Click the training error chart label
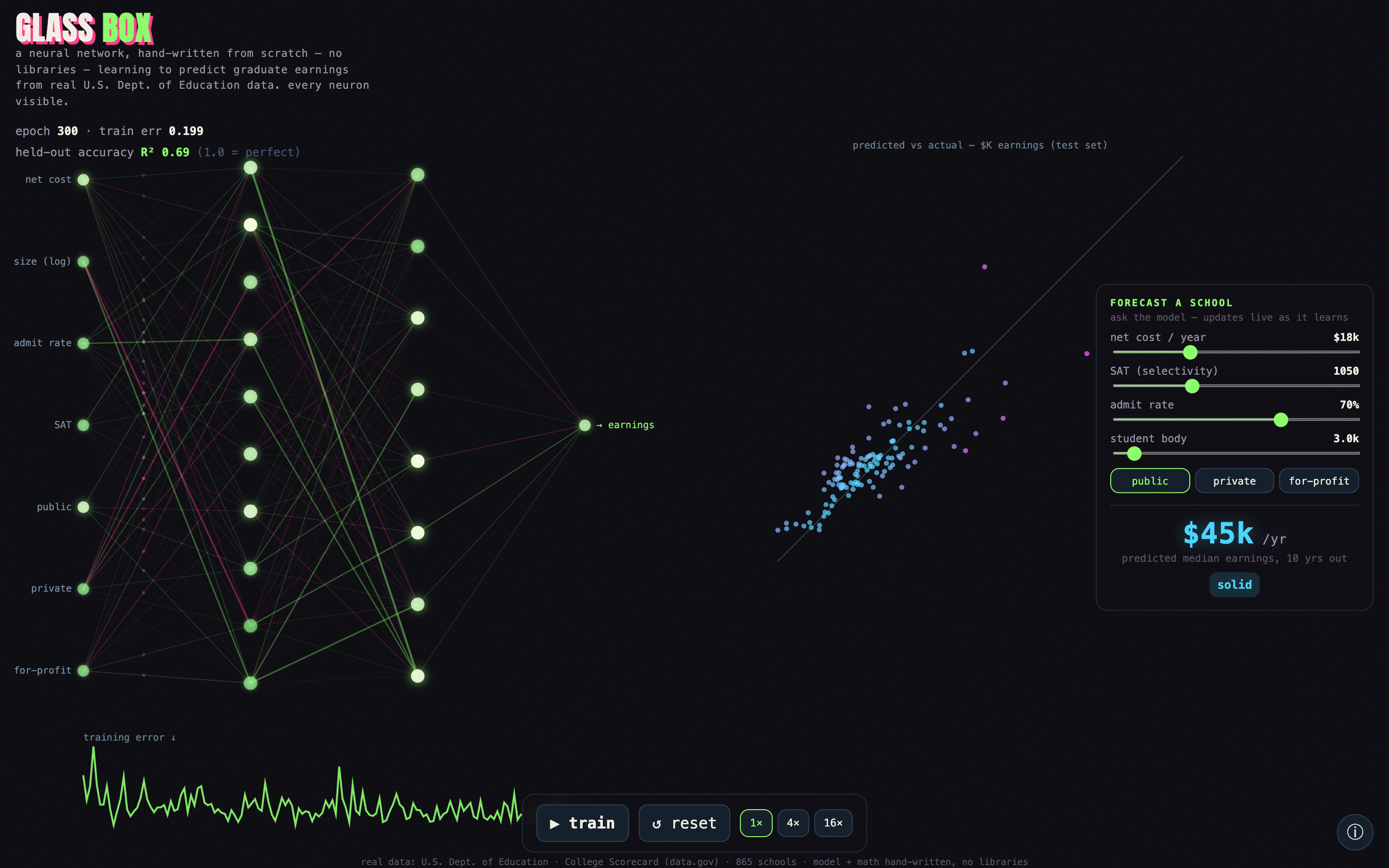This screenshot has width=1389, height=868. click(129, 737)
